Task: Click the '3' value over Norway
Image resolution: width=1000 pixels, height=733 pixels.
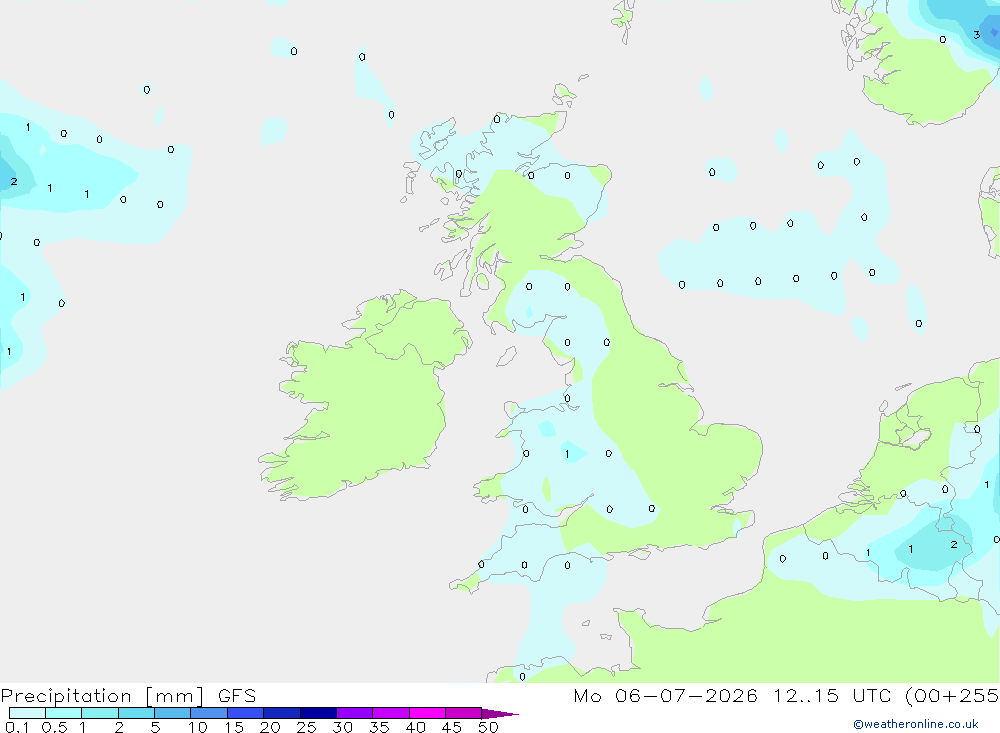Action: (976, 35)
